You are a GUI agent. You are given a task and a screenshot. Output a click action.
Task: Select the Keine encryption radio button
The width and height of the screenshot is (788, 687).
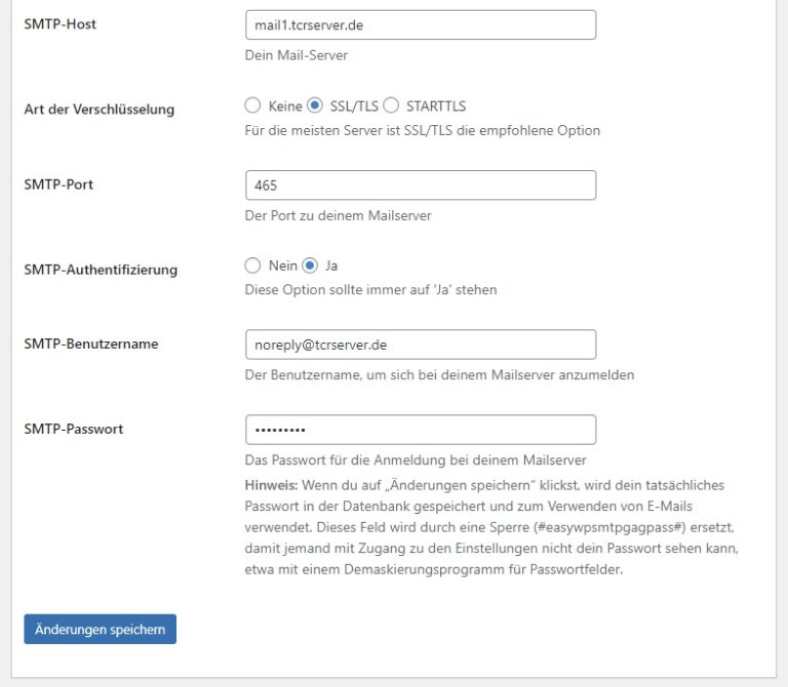pyautogui.click(x=253, y=105)
